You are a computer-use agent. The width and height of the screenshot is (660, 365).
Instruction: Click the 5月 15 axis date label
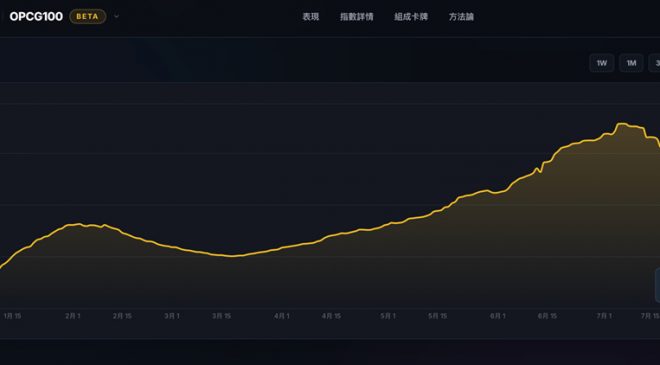[437, 316]
